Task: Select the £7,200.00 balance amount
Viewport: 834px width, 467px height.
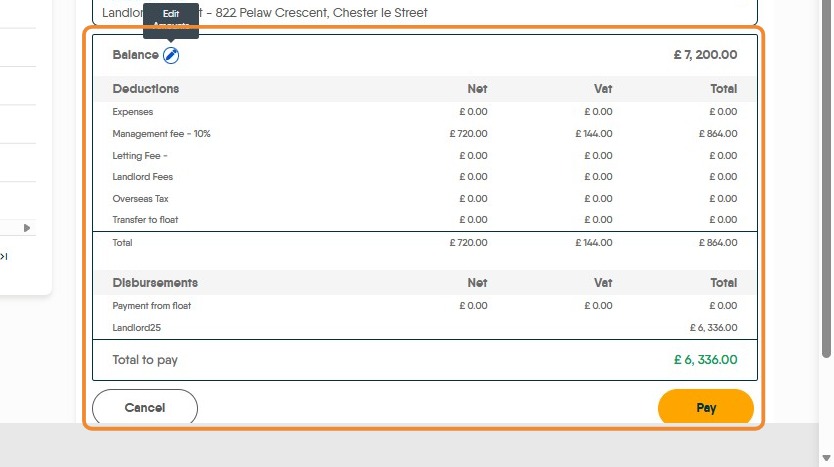Action: point(705,55)
